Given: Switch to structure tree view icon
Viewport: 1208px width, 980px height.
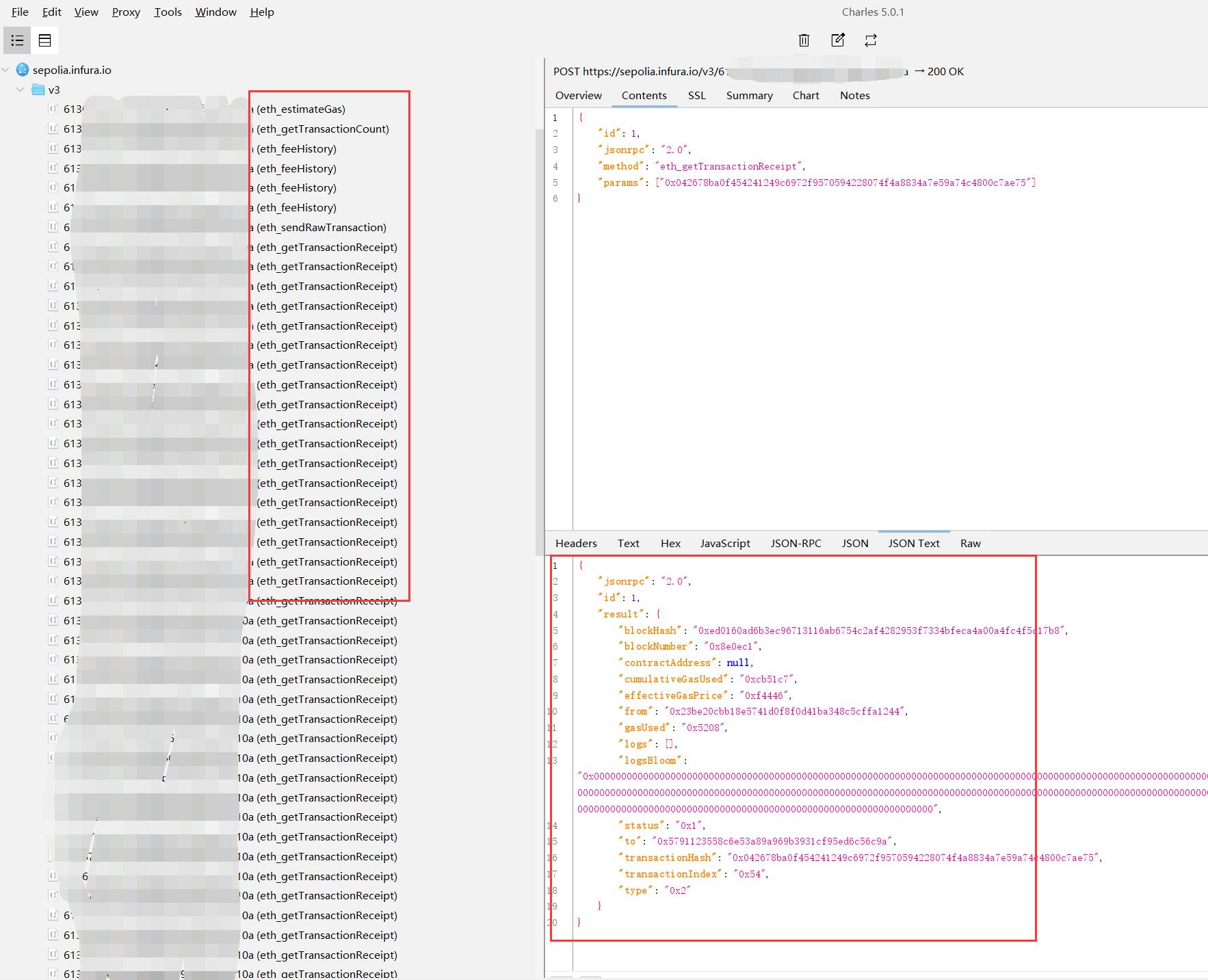Looking at the screenshot, I should pyautogui.click(x=17, y=40).
